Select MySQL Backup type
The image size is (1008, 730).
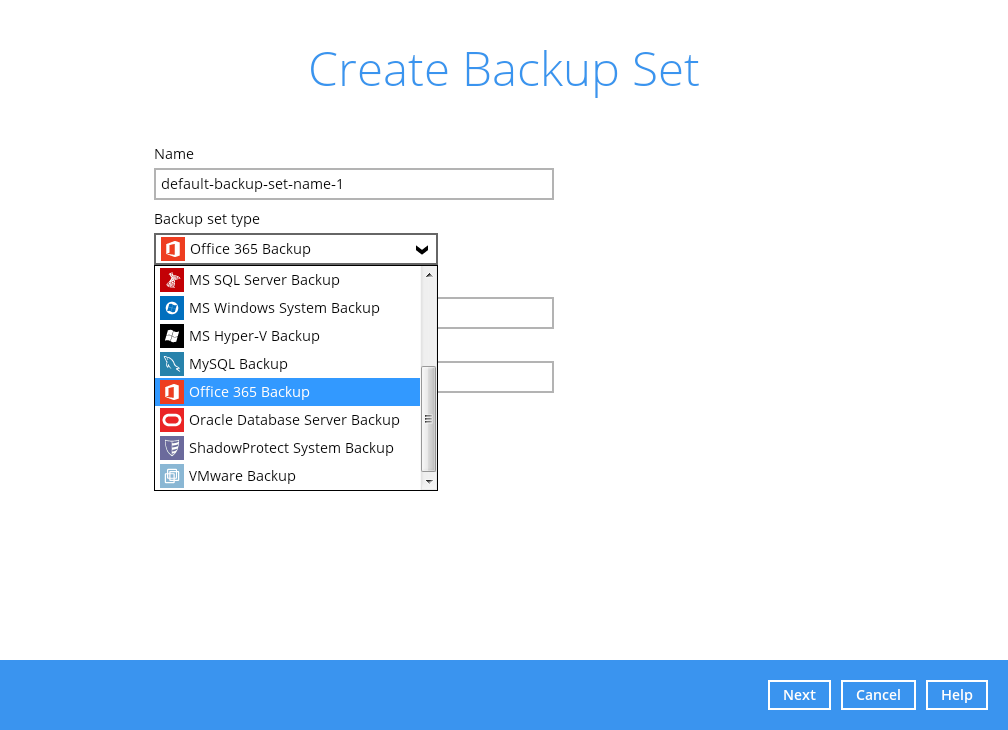coord(287,364)
